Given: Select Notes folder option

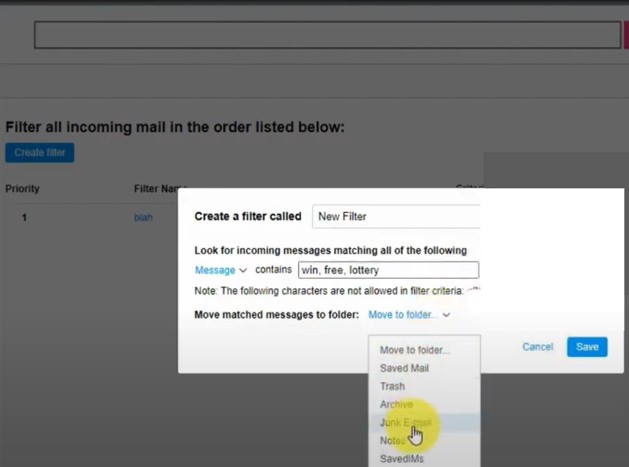Looking at the screenshot, I should click(392, 441).
